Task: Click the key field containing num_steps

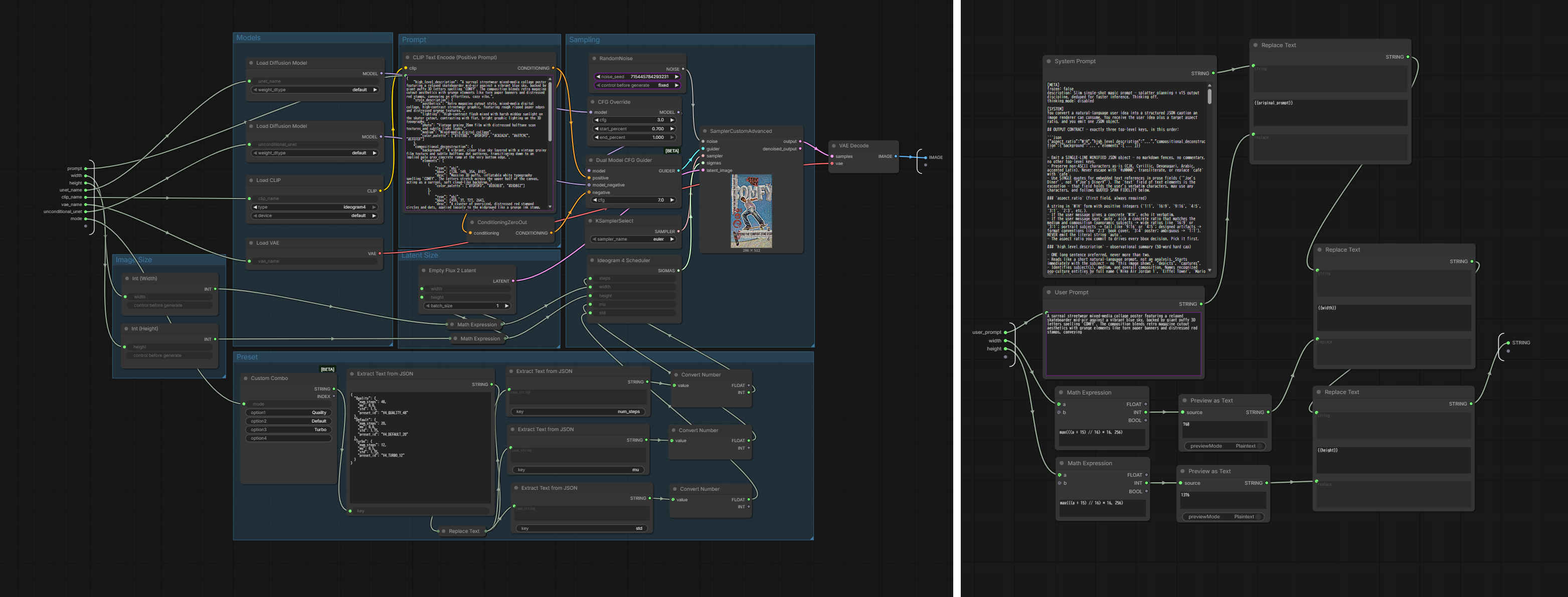Action: pos(578,412)
